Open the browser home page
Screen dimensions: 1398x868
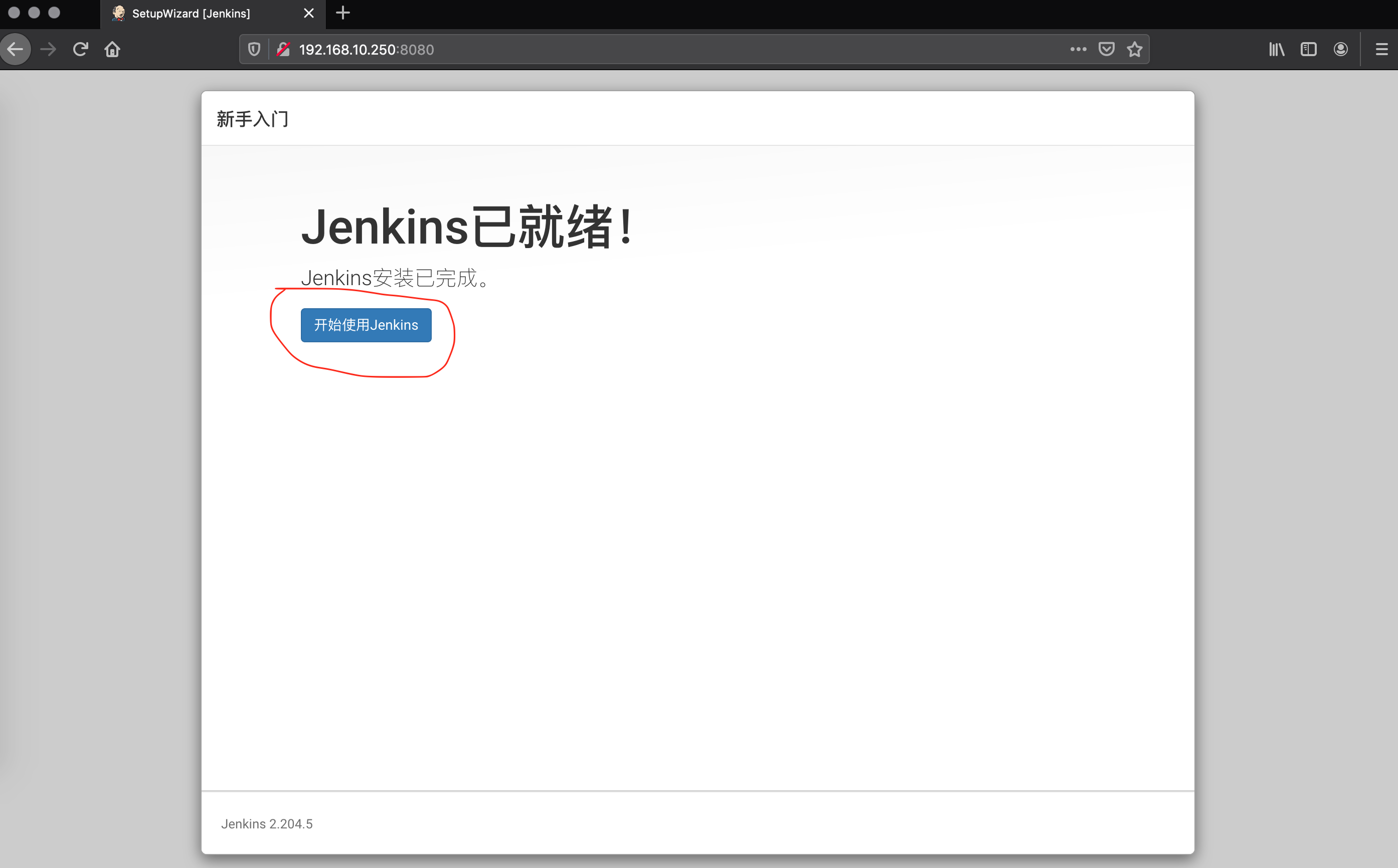coord(113,50)
